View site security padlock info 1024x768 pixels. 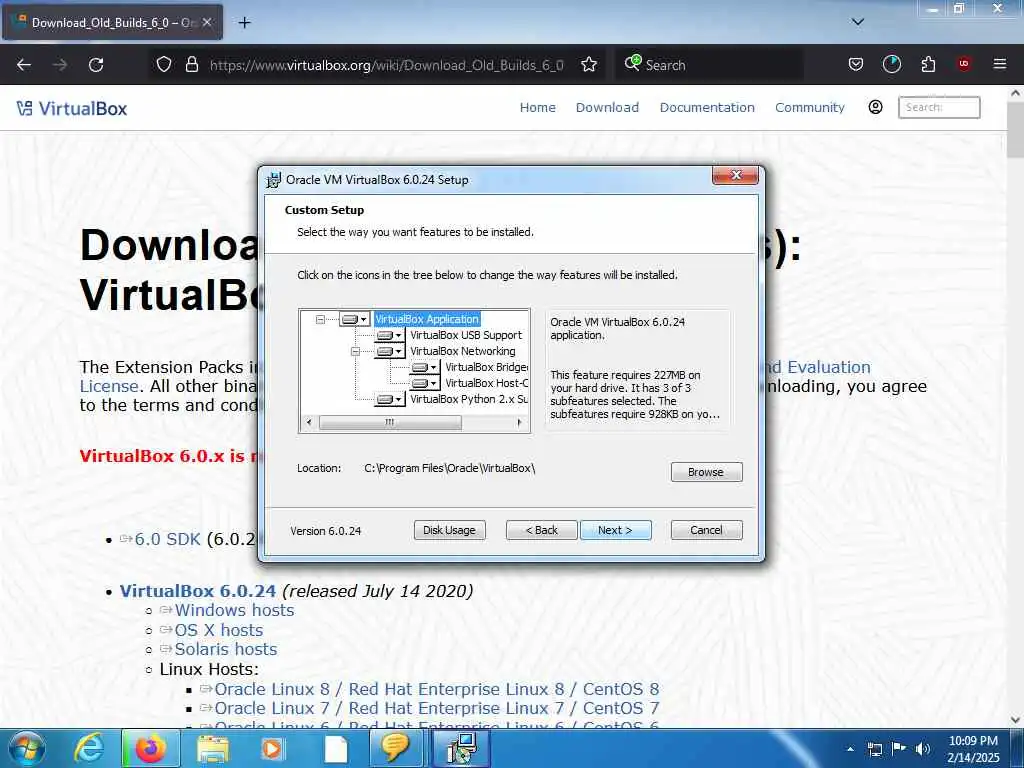(191, 65)
